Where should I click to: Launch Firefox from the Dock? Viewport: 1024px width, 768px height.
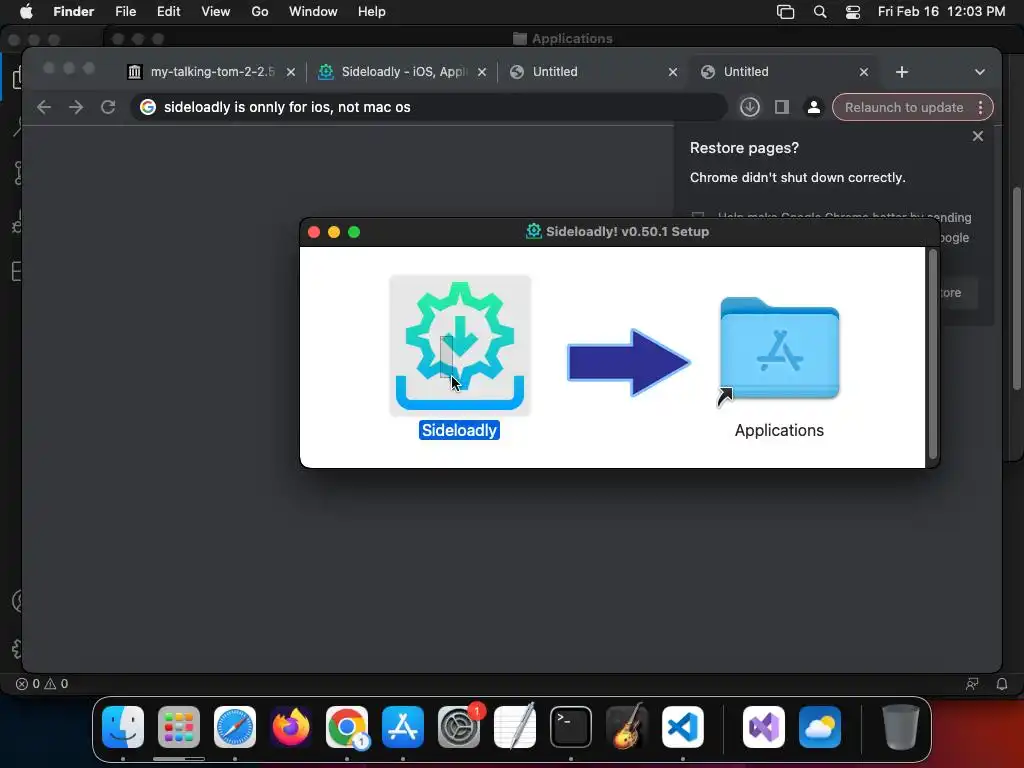[x=291, y=727]
